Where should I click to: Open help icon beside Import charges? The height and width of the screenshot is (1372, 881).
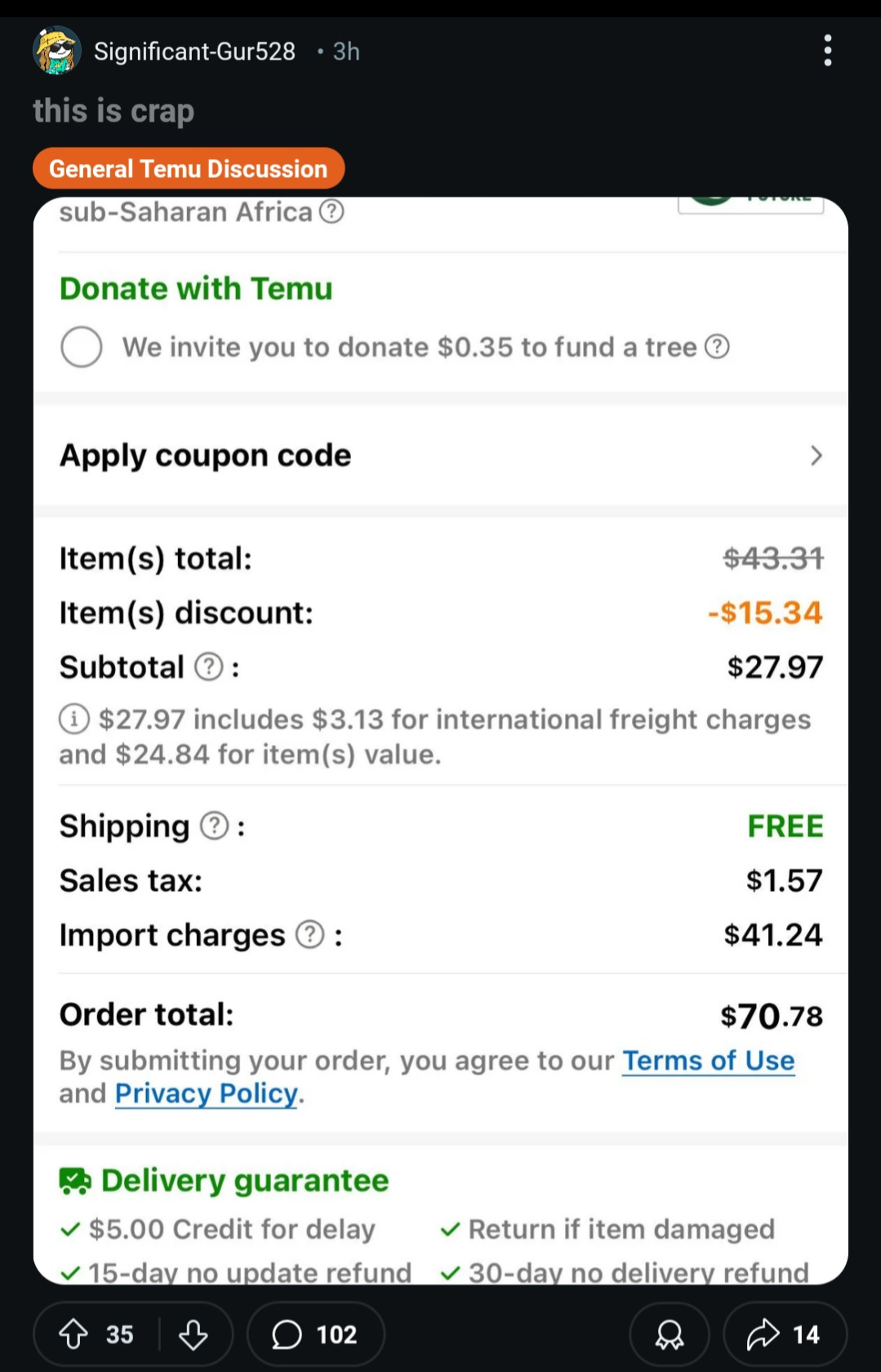(310, 934)
